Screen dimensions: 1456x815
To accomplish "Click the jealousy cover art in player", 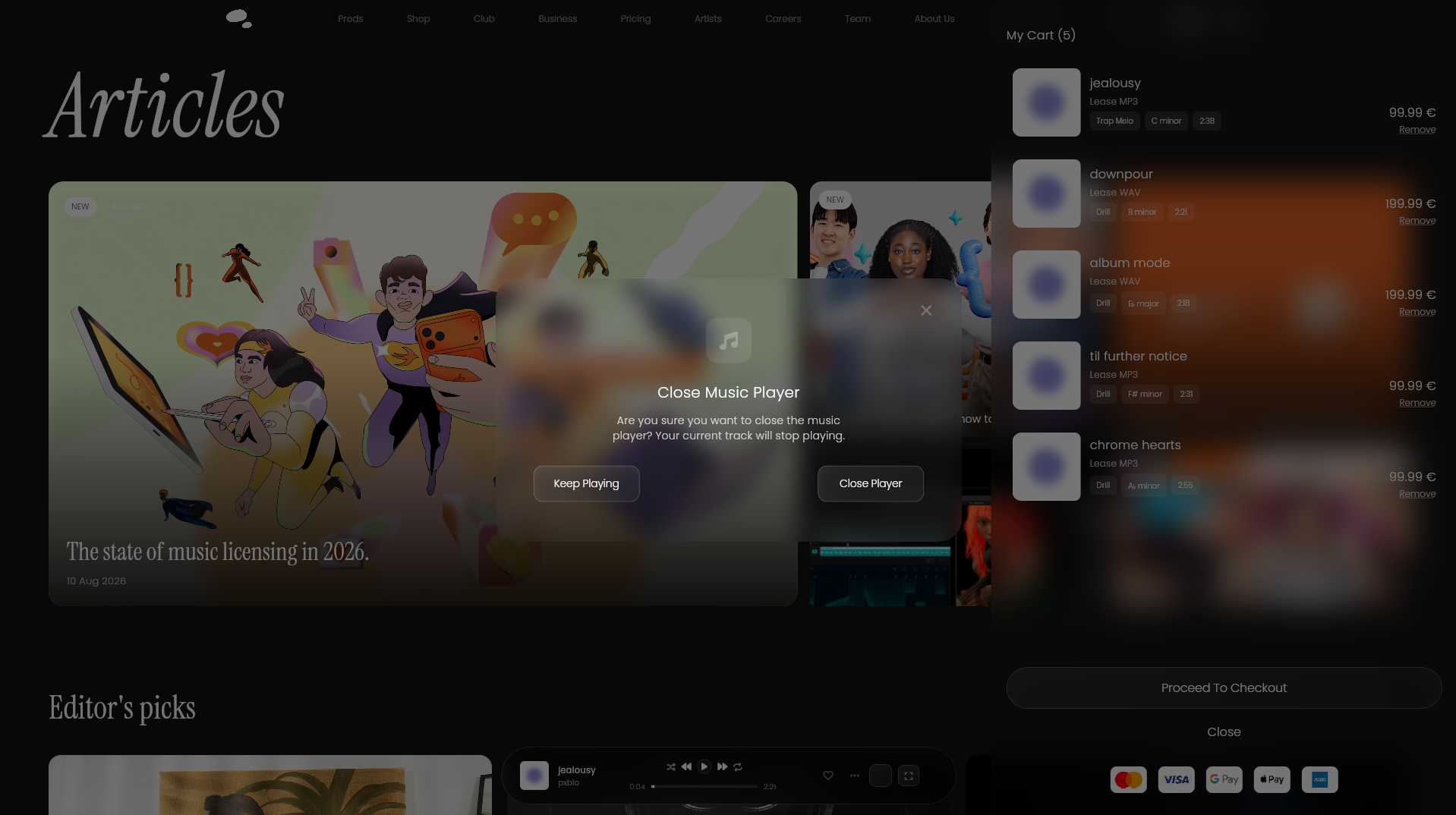I will tap(534, 776).
